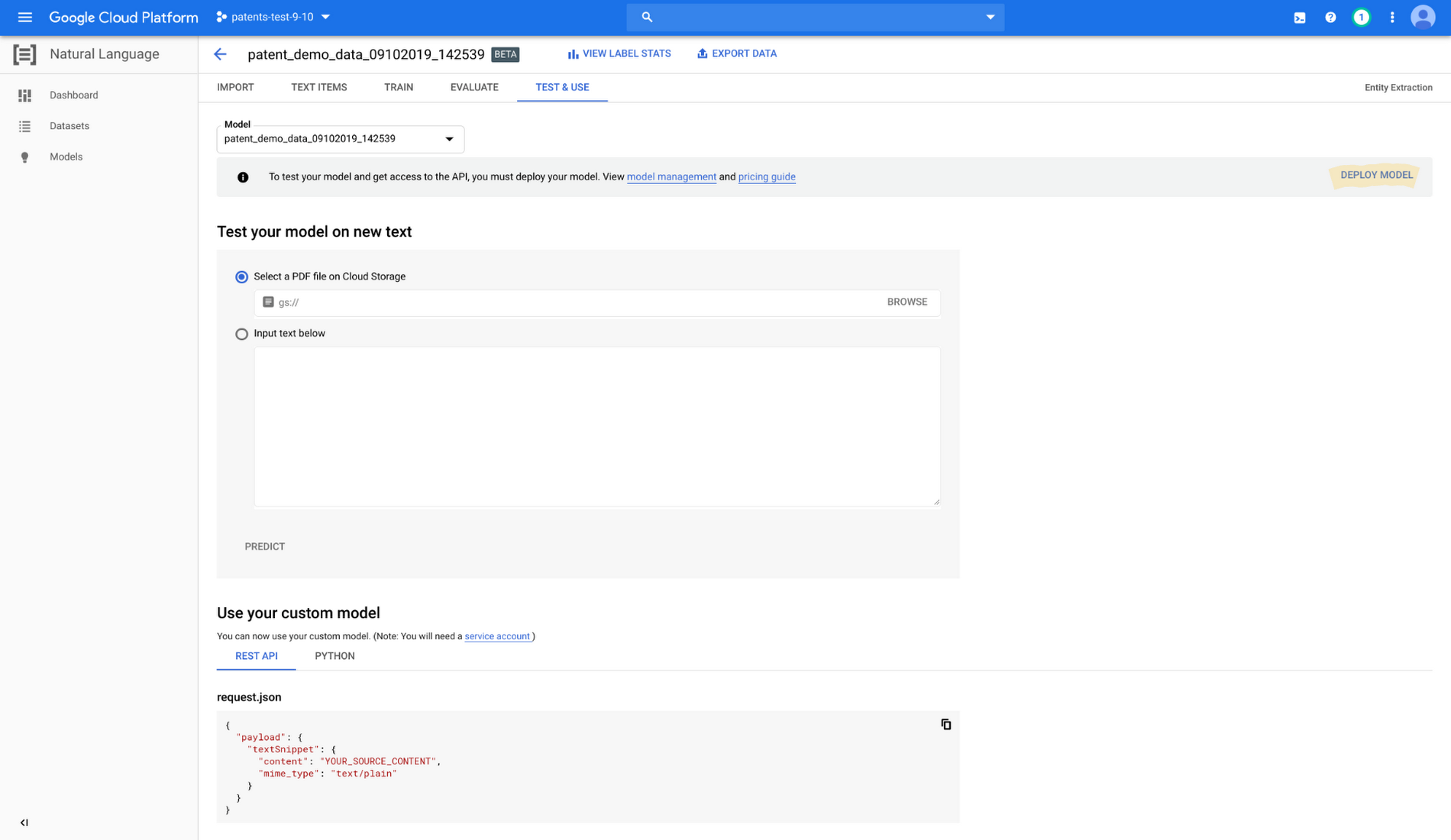
Task: Switch to the IMPORT tab
Action: [x=235, y=87]
